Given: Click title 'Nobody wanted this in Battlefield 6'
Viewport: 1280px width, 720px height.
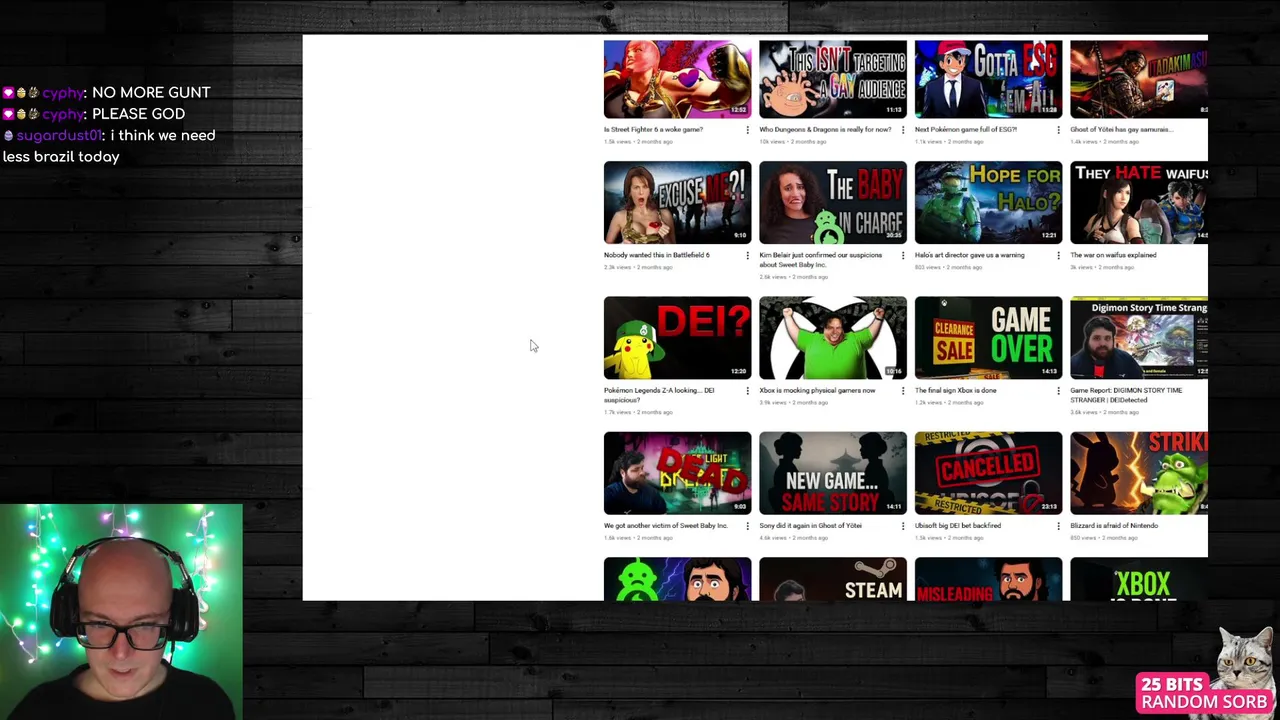Looking at the screenshot, I should pyautogui.click(x=657, y=255).
